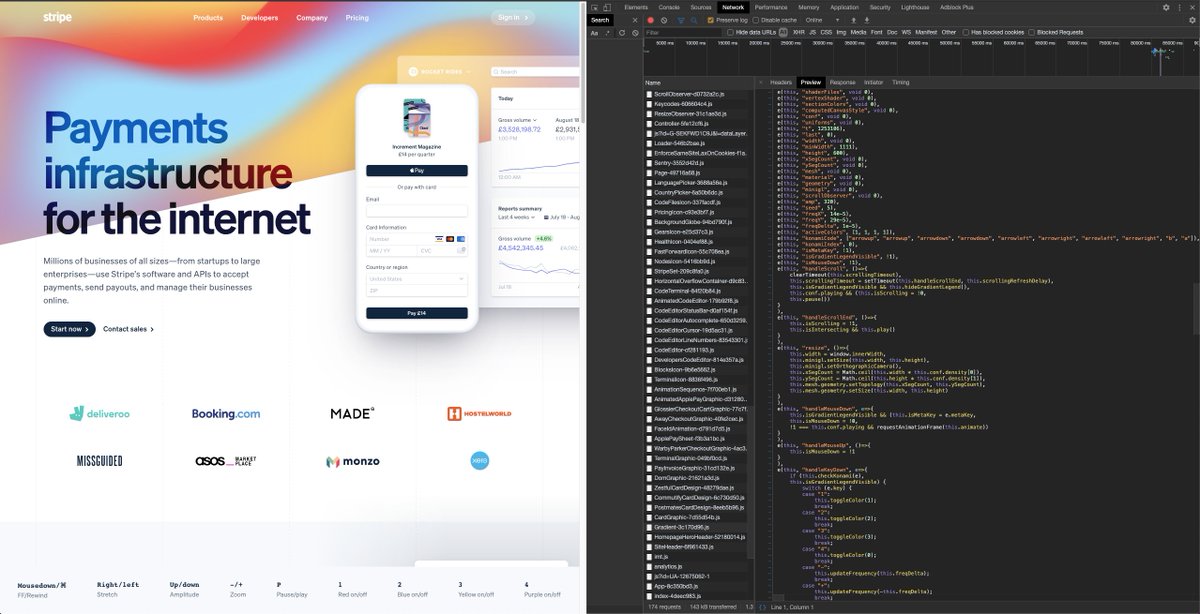Click the Apple Pay button

coord(416,171)
